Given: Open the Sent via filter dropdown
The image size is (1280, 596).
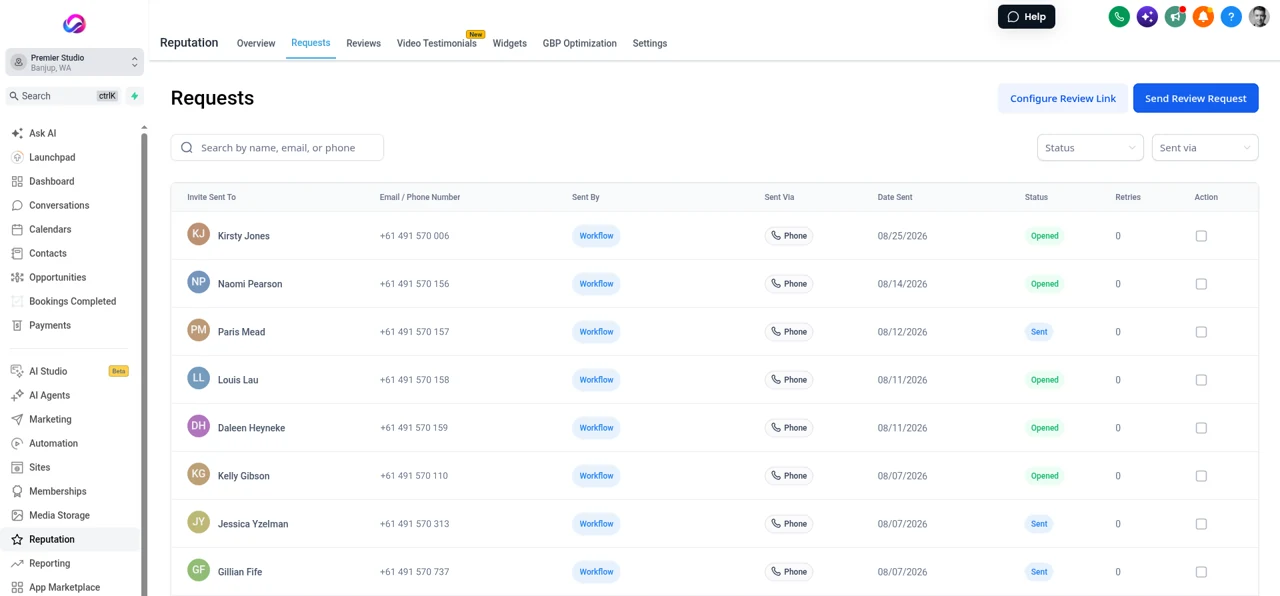Looking at the screenshot, I should pyautogui.click(x=1205, y=147).
